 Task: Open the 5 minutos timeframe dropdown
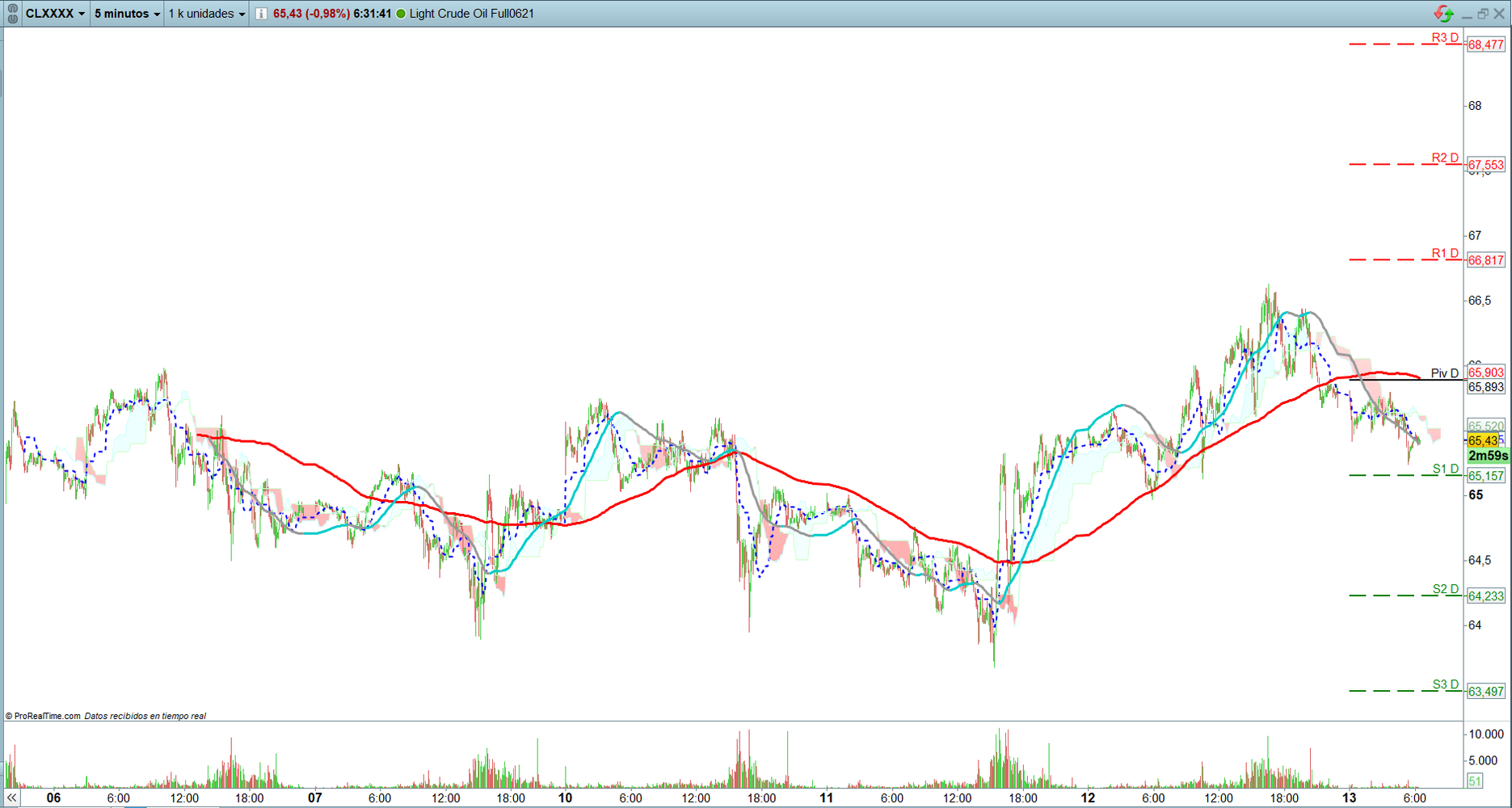point(127,14)
